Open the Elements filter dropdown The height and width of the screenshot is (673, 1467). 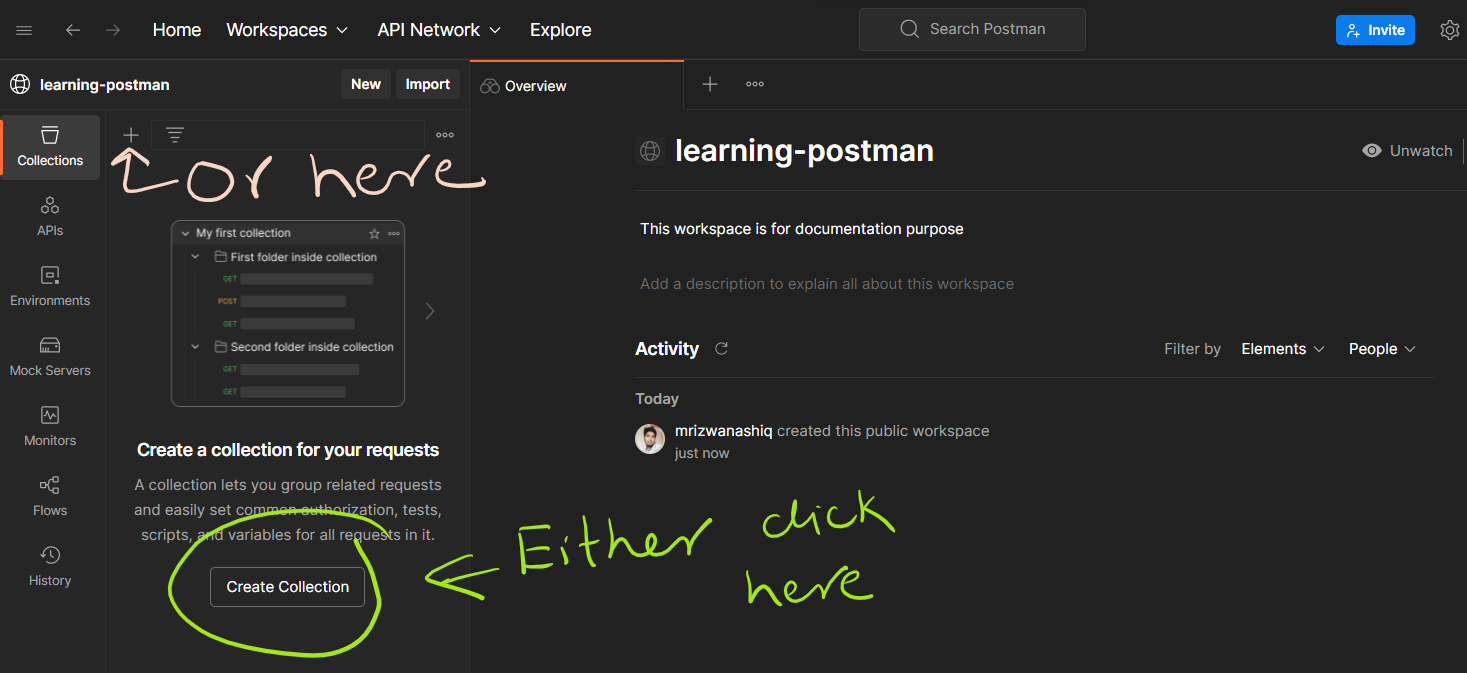pyautogui.click(x=1283, y=349)
